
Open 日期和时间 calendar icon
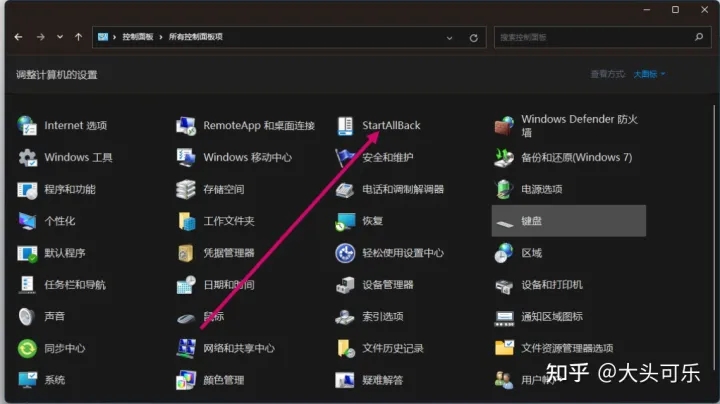(x=186, y=285)
